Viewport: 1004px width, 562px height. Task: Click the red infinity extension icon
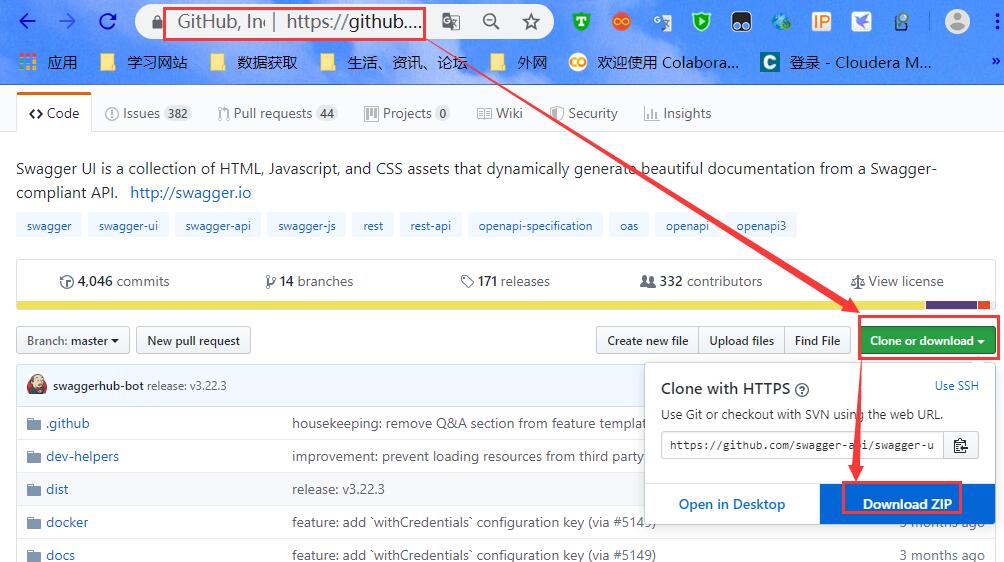coord(621,22)
